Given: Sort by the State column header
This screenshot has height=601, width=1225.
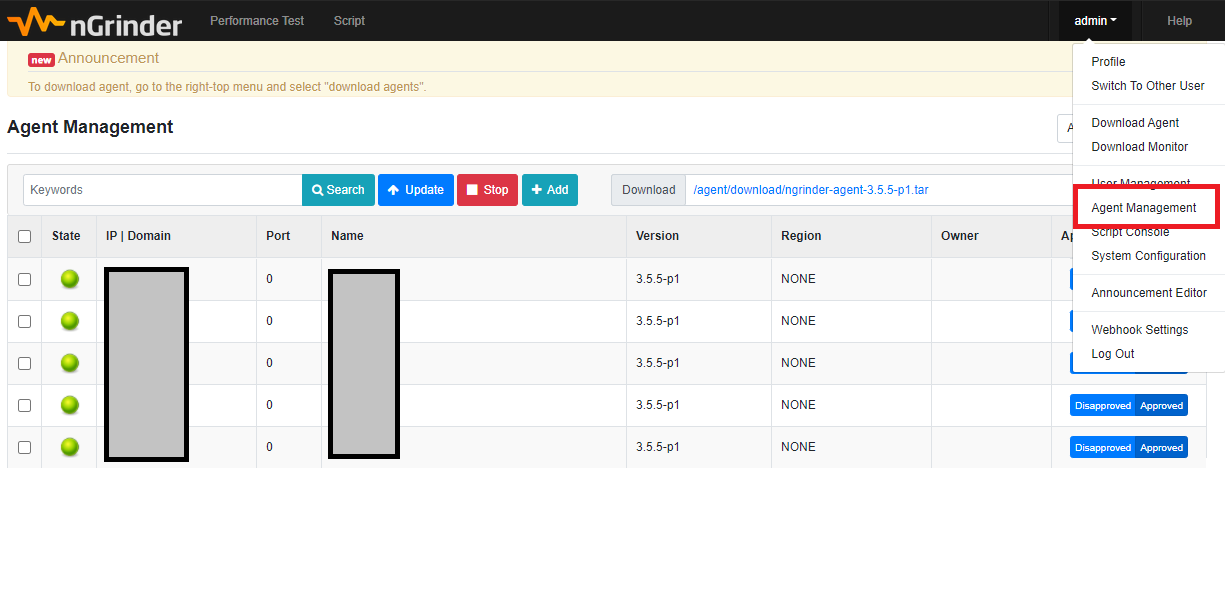Looking at the screenshot, I should point(66,236).
